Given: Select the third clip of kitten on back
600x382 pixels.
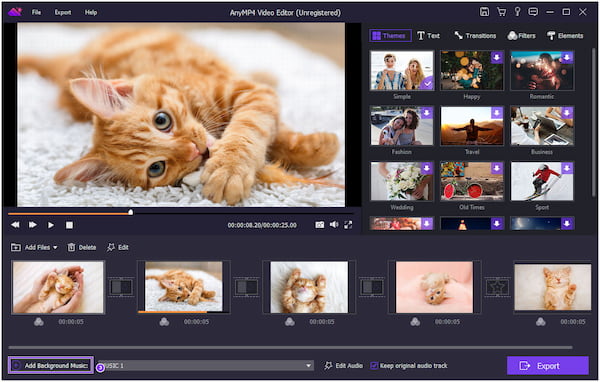Looking at the screenshot, I should 309,287.
